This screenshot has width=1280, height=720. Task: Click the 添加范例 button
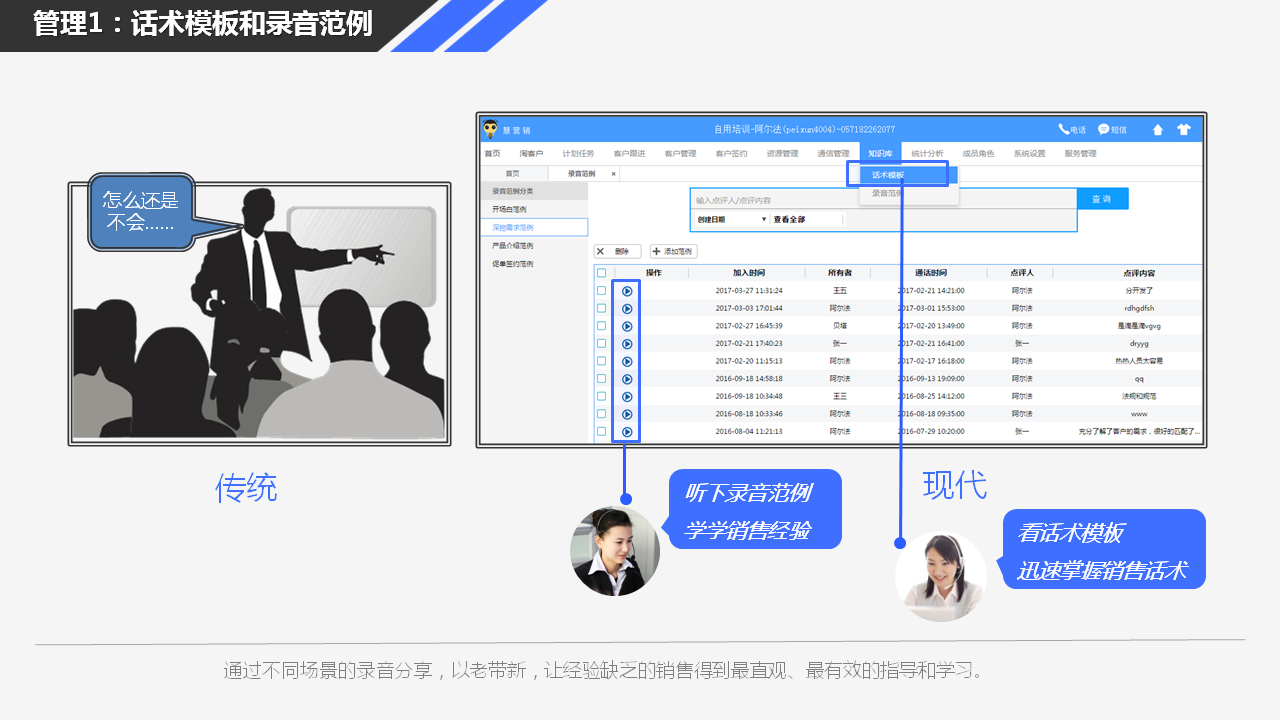coord(673,252)
